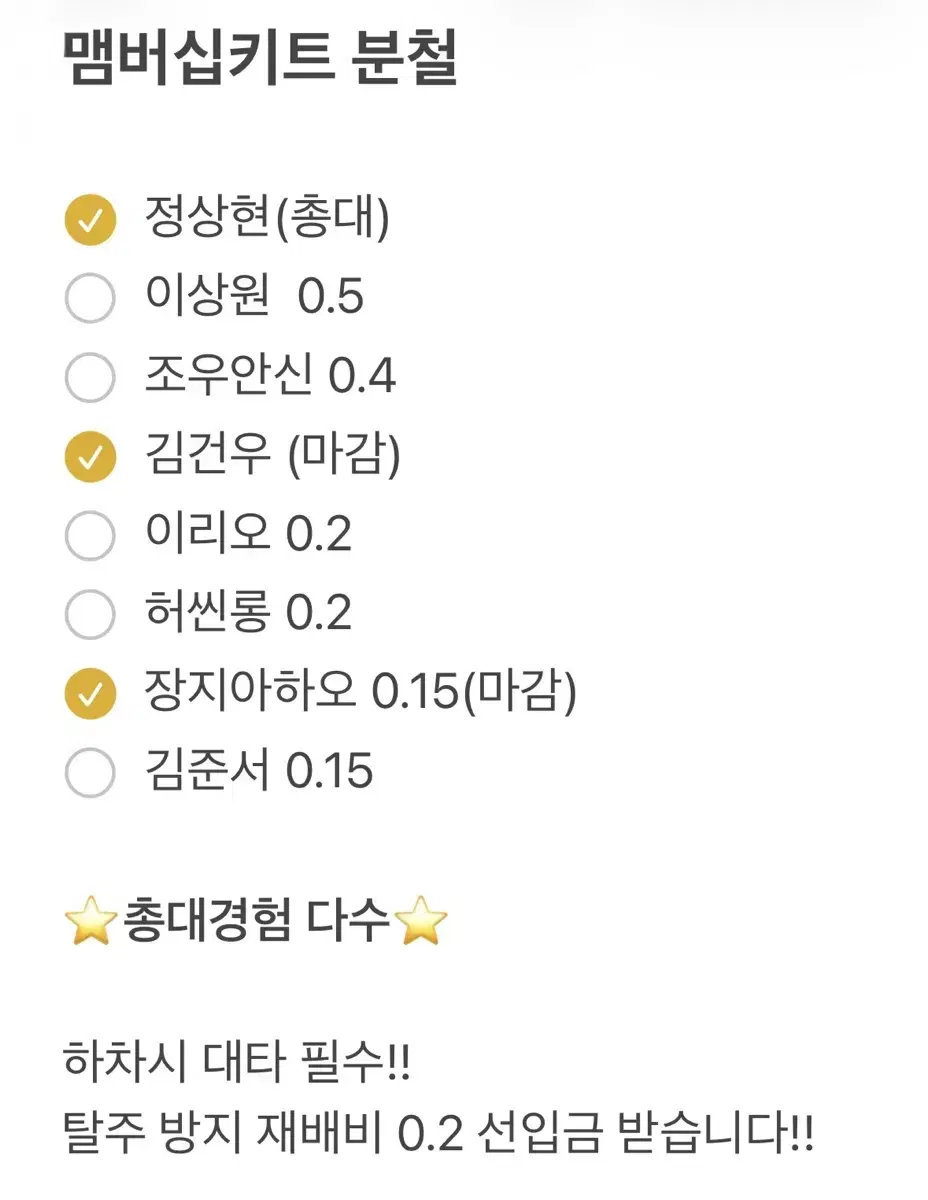Mark the 김준서 0.15 checkbox

click(x=90, y=772)
